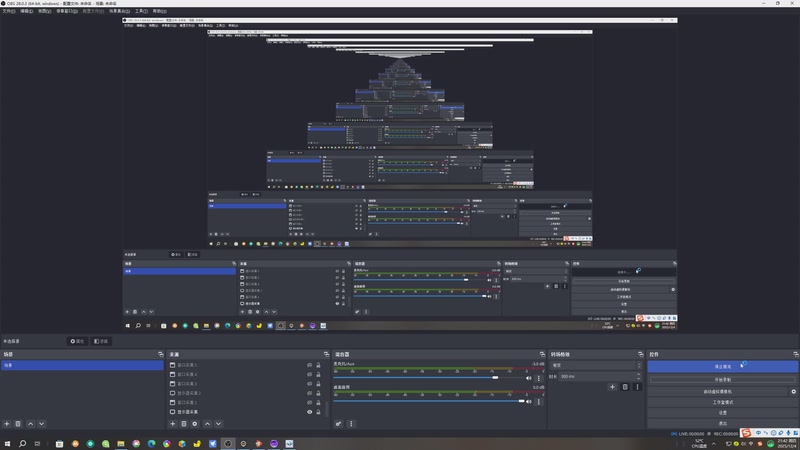The image size is (800, 450).
Task: Float the Audio Mixer dock panel
Action: (542, 354)
